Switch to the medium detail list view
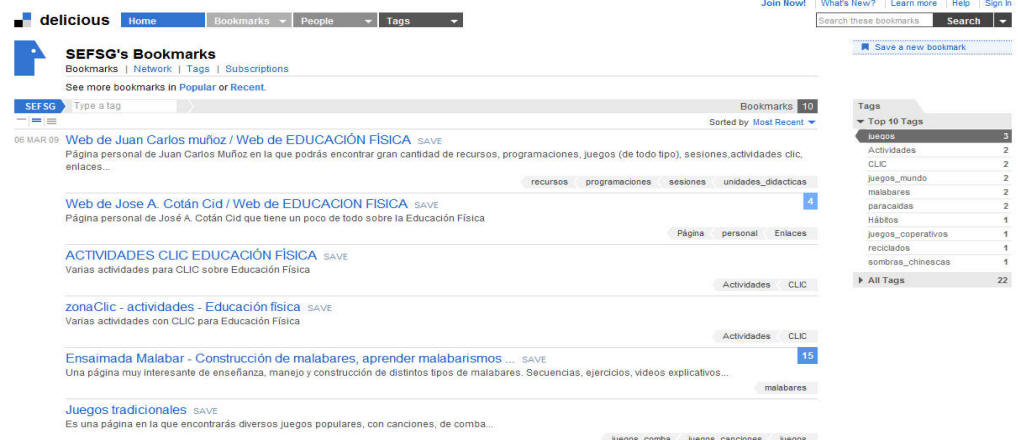The image size is (1018, 440). pyautogui.click(x=36, y=121)
